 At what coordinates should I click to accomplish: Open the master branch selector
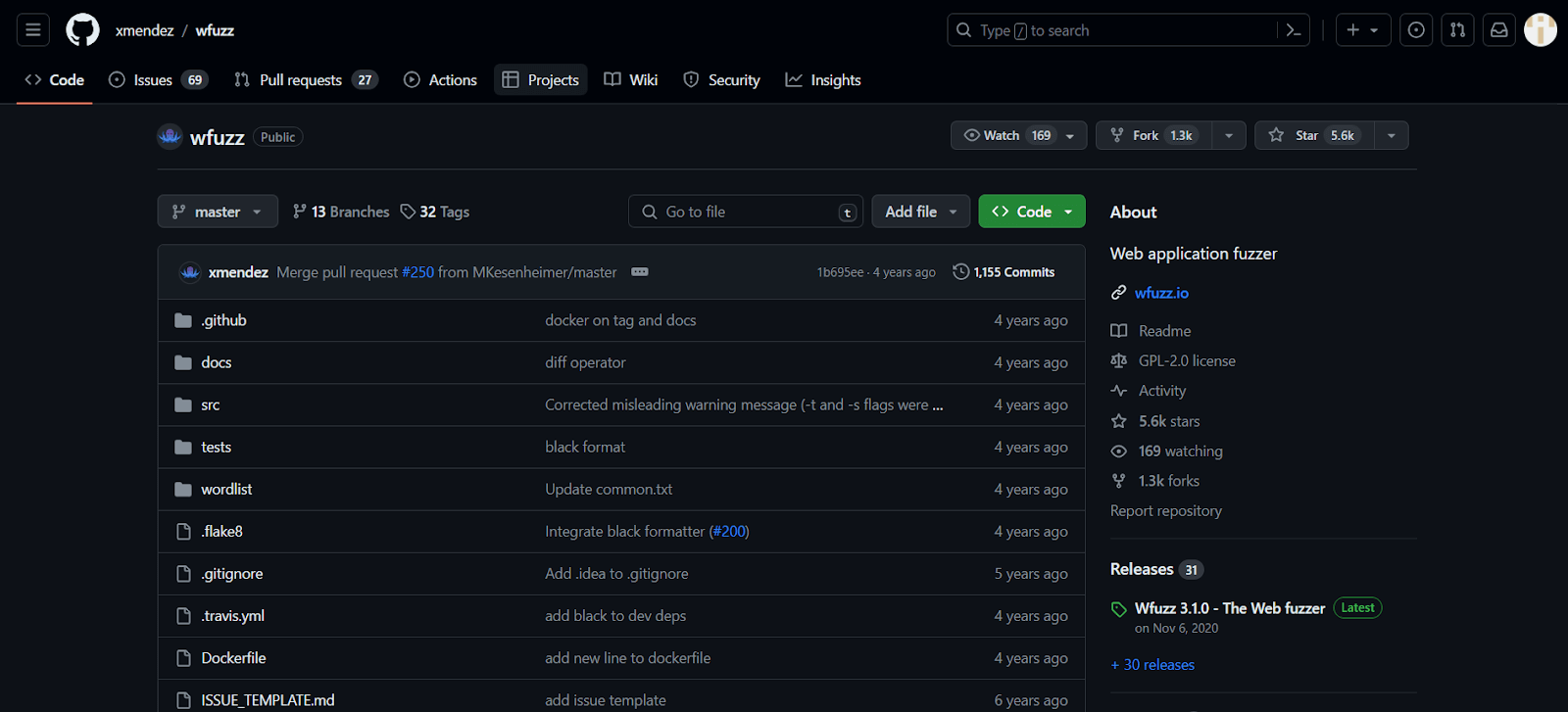click(x=218, y=212)
